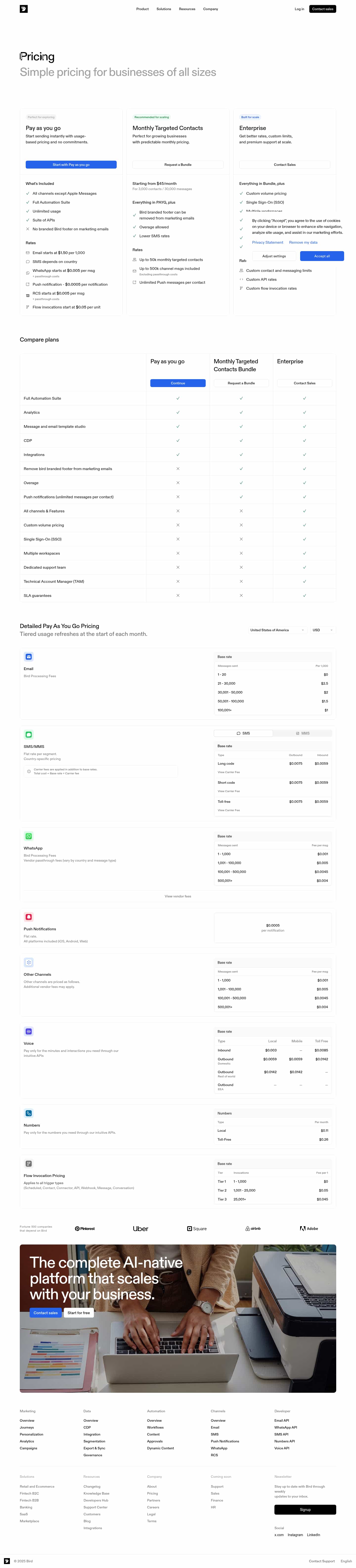This screenshot has height=1568, width=356.
Task: Click Start for free button
Action: coord(79,1313)
